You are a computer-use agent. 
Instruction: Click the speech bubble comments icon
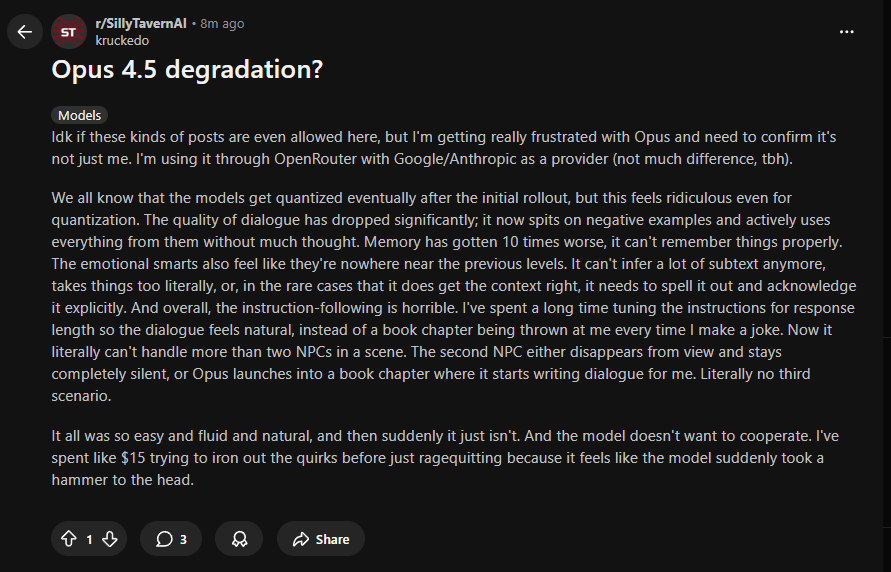coord(164,539)
